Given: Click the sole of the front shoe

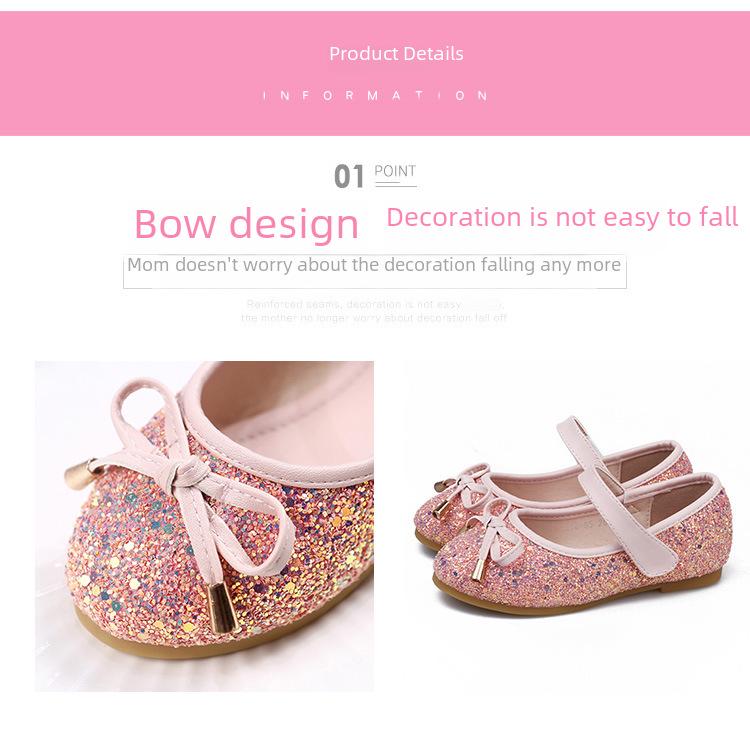Looking at the screenshot, I should (574, 599).
